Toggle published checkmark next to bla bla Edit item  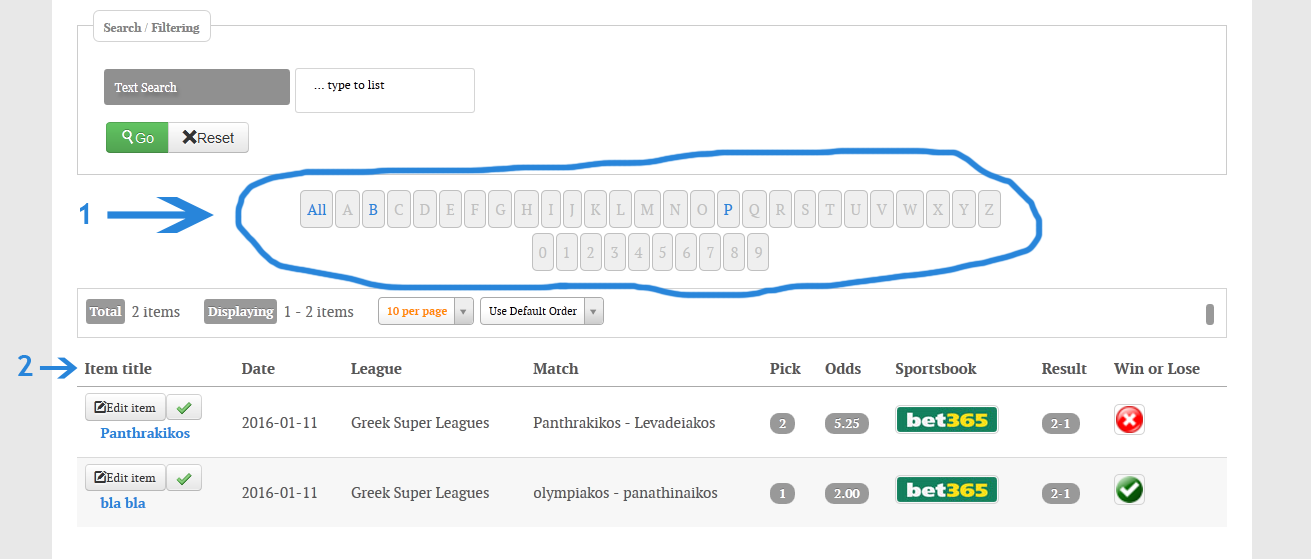pos(184,477)
